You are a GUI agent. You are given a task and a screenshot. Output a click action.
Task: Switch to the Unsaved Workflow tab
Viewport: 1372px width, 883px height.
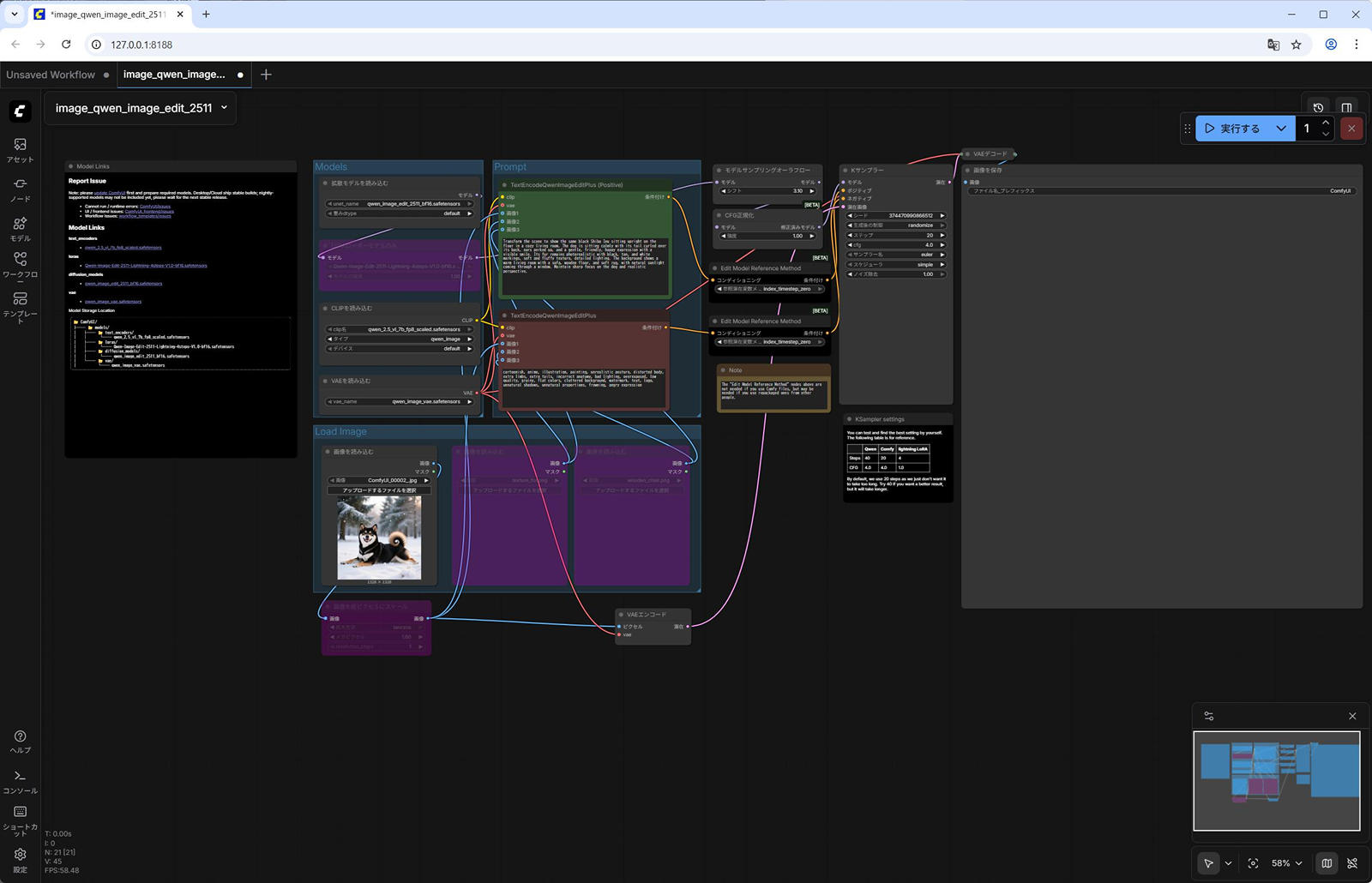pos(51,75)
